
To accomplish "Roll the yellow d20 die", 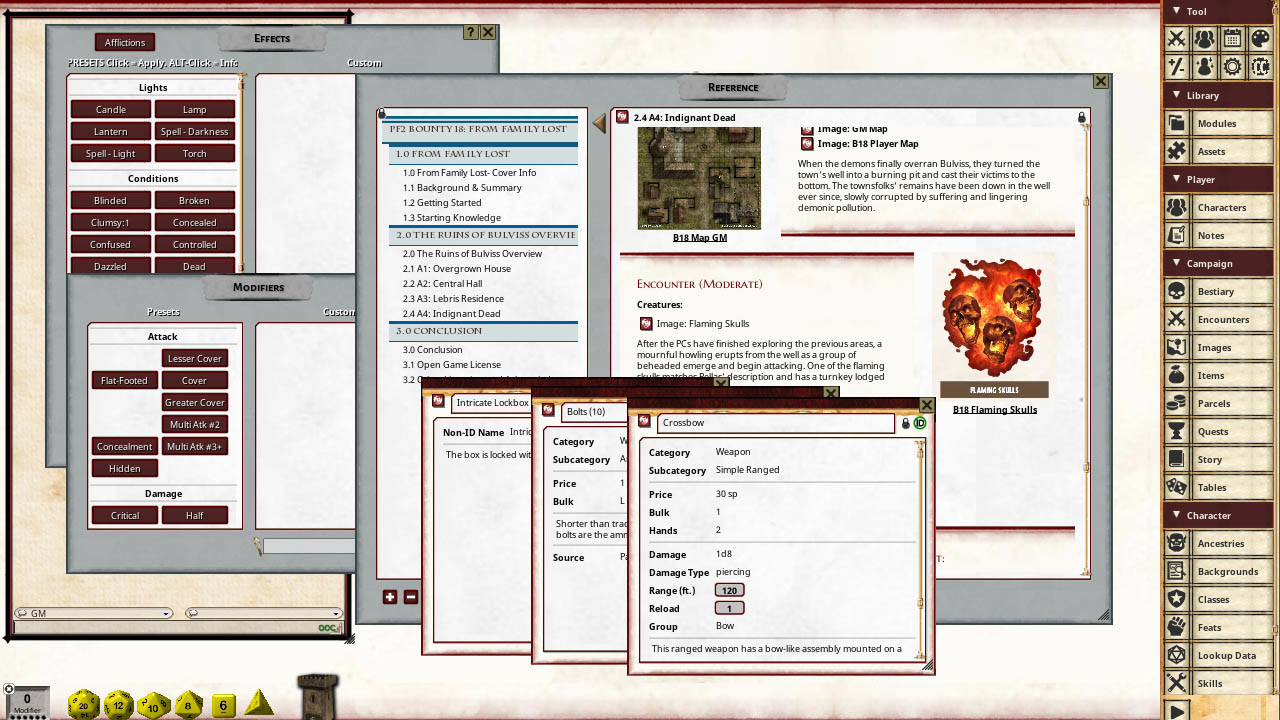I will pos(84,704).
